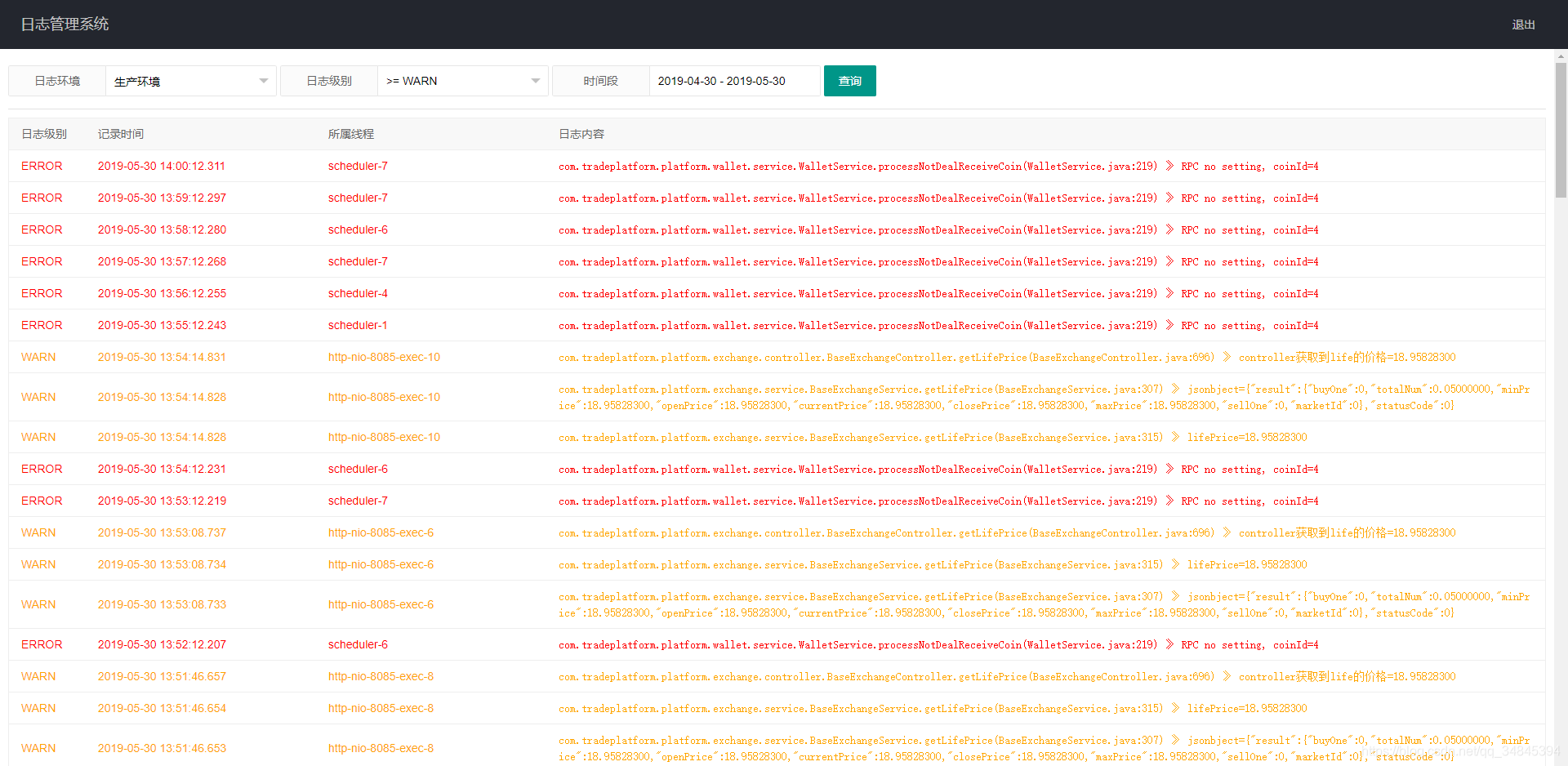Click timestamp 2019-05-30 14:00:12.311
Viewport: 1568px width, 766px height.
[162, 166]
